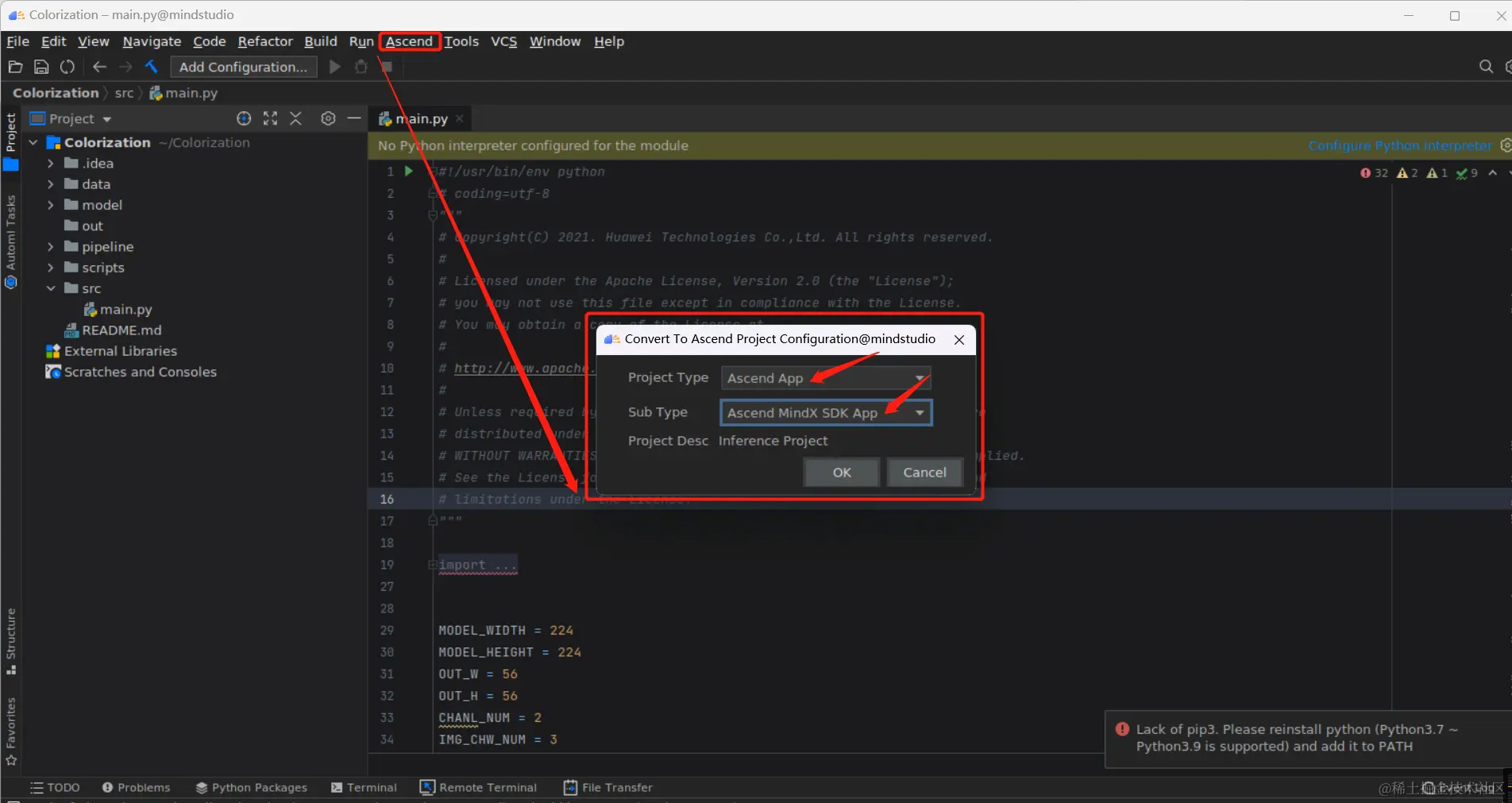Click Colorization in the breadcrumb path
Viewport: 1512px width, 803px height.
56,93
